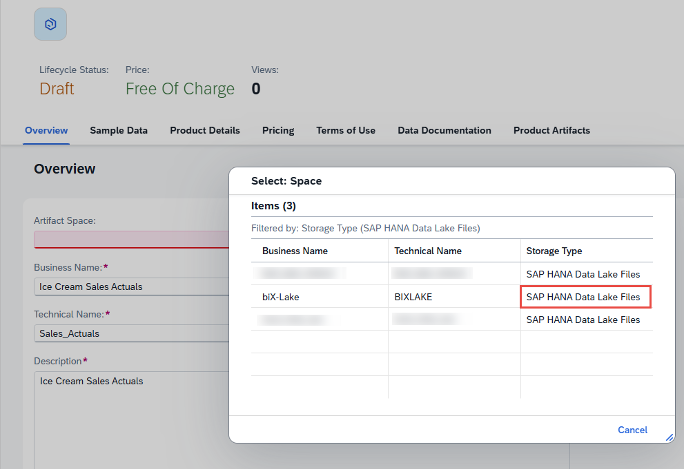Click the Free Of Charge price value
Image resolution: width=685 pixels, height=470 pixels.
(x=180, y=89)
